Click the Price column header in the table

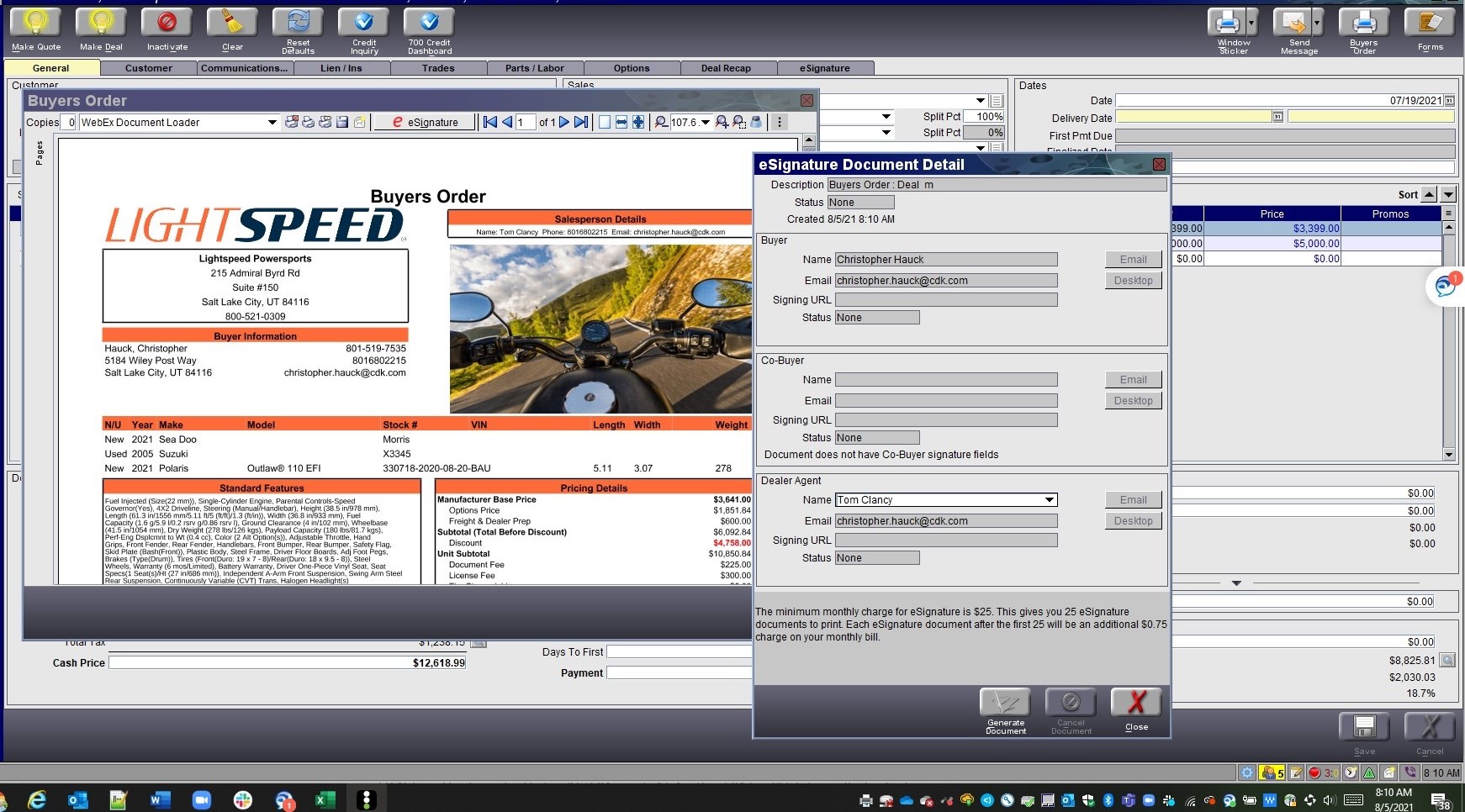click(1272, 214)
